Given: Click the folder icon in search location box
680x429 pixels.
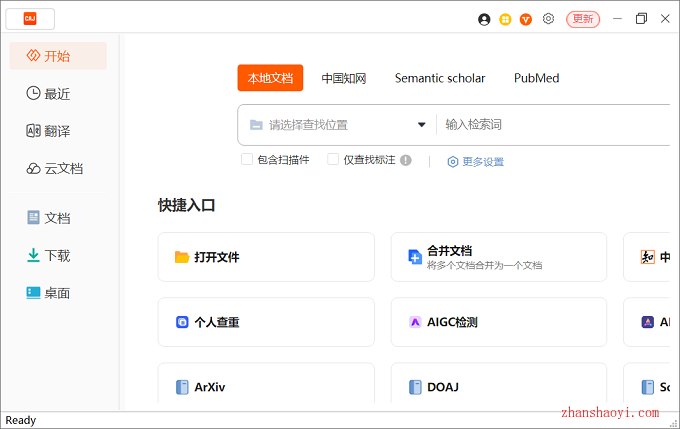Looking at the screenshot, I should click(256, 125).
